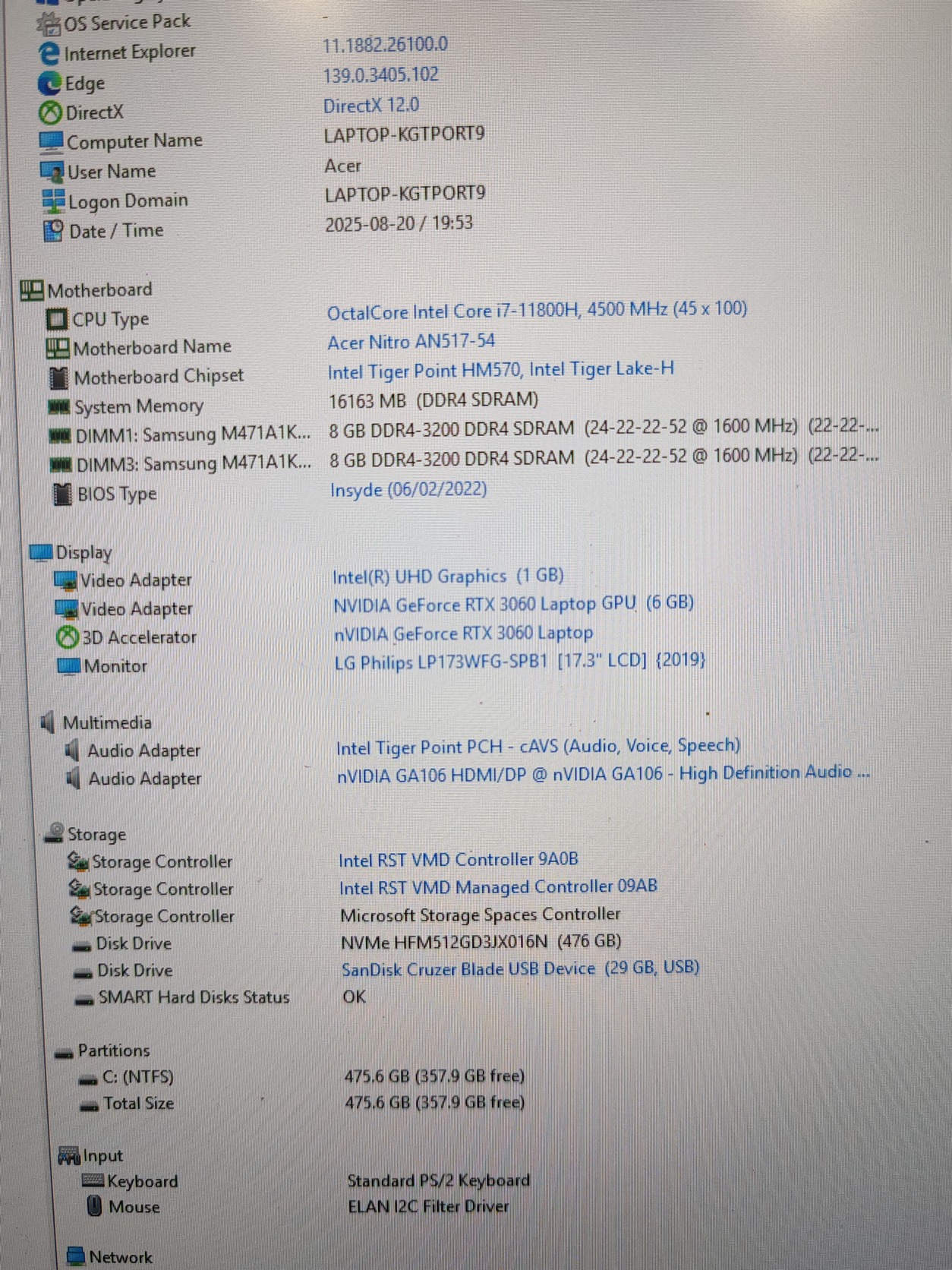Viewport: 952px width, 1270px height.
Task: Click the Keyboard row icon
Action: [x=93, y=1180]
